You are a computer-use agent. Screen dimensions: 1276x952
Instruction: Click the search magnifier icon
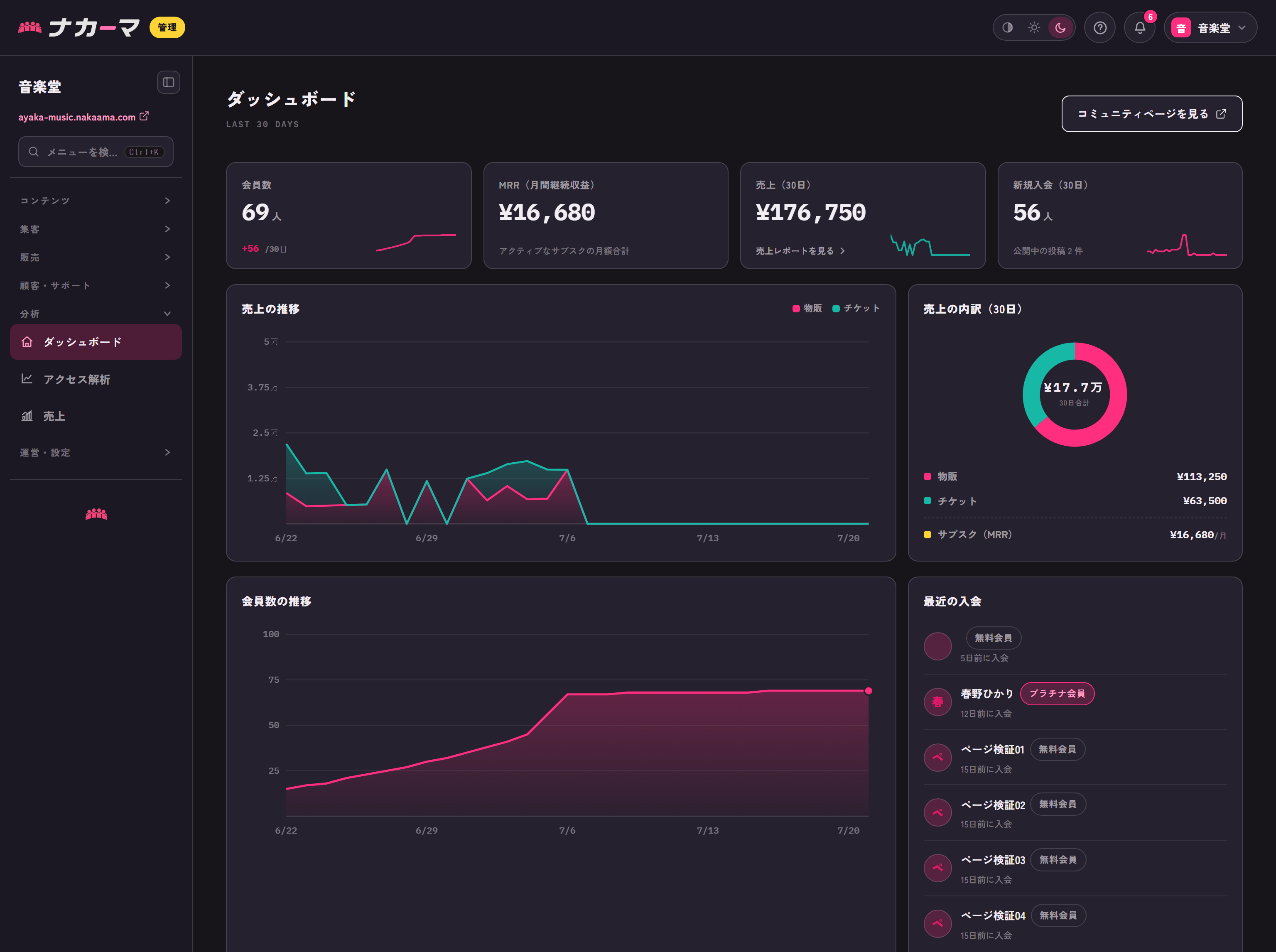(34, 152)
